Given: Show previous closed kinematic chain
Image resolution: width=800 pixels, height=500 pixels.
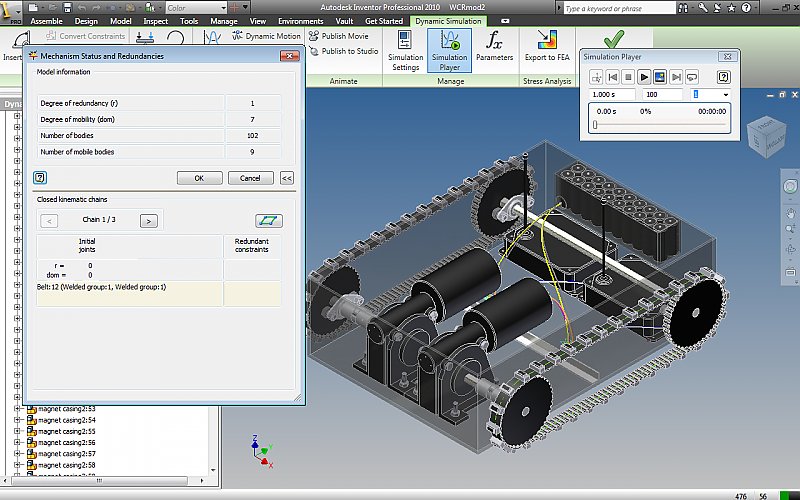Looking at the screenshot, I should pos(49,221).
